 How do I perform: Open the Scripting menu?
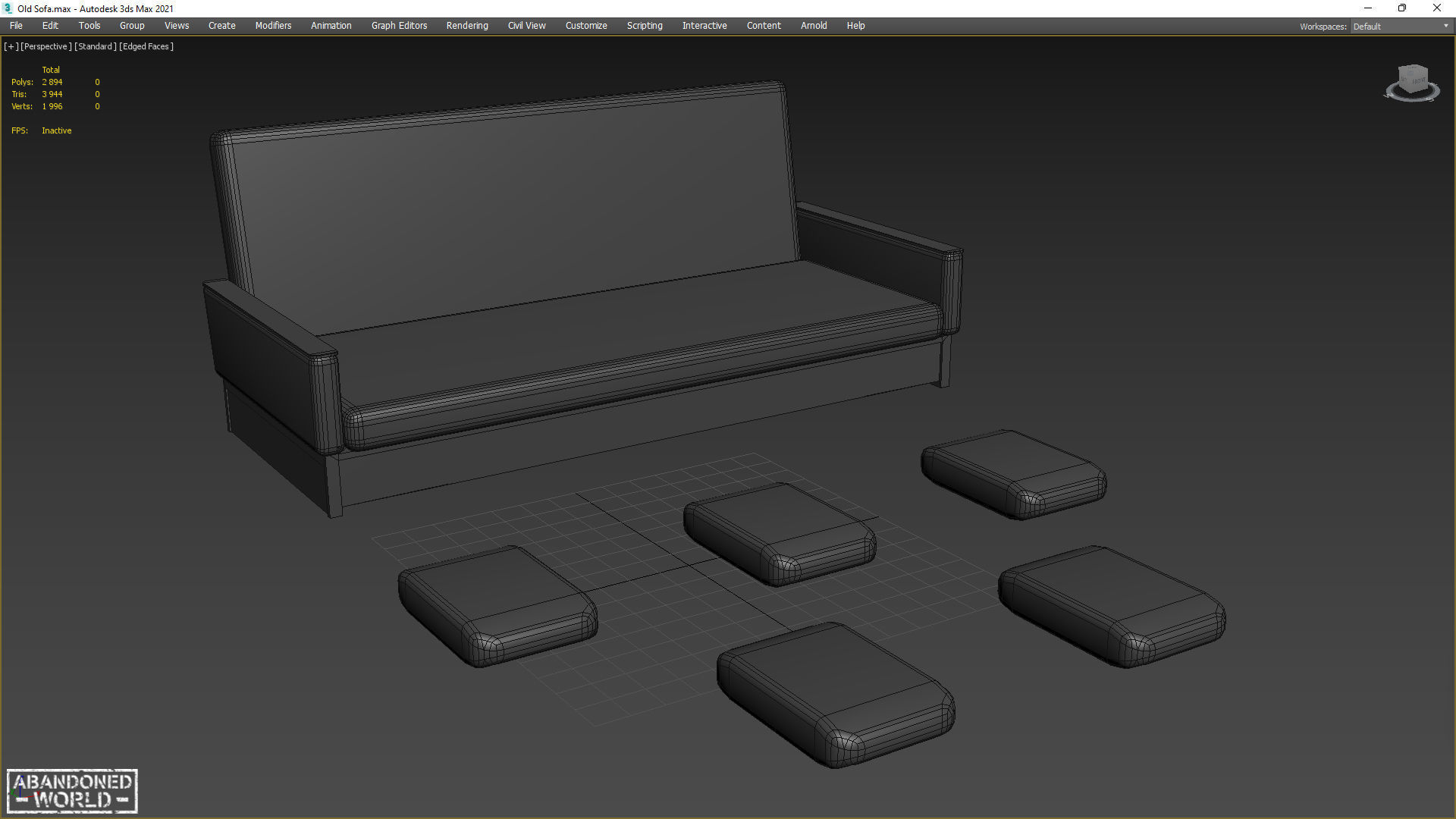(x=645, y=26)
